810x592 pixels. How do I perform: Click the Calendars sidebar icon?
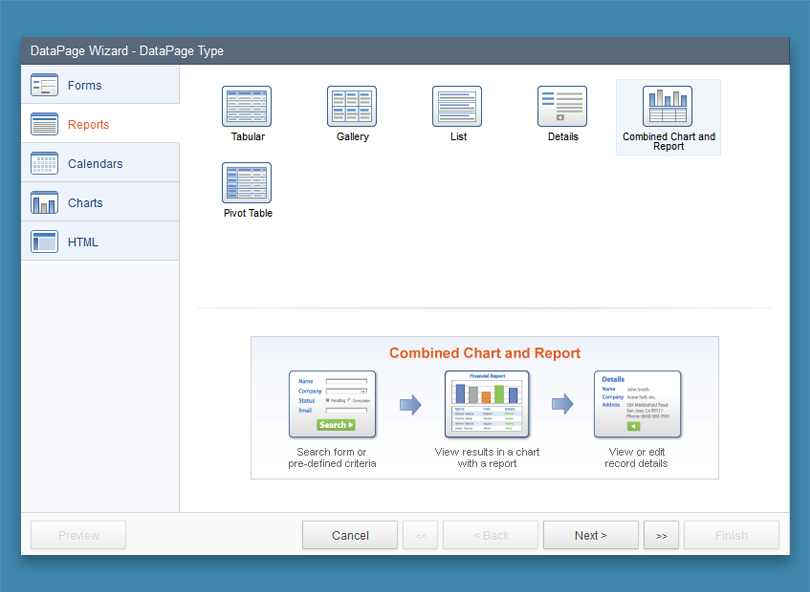[45, 163]
